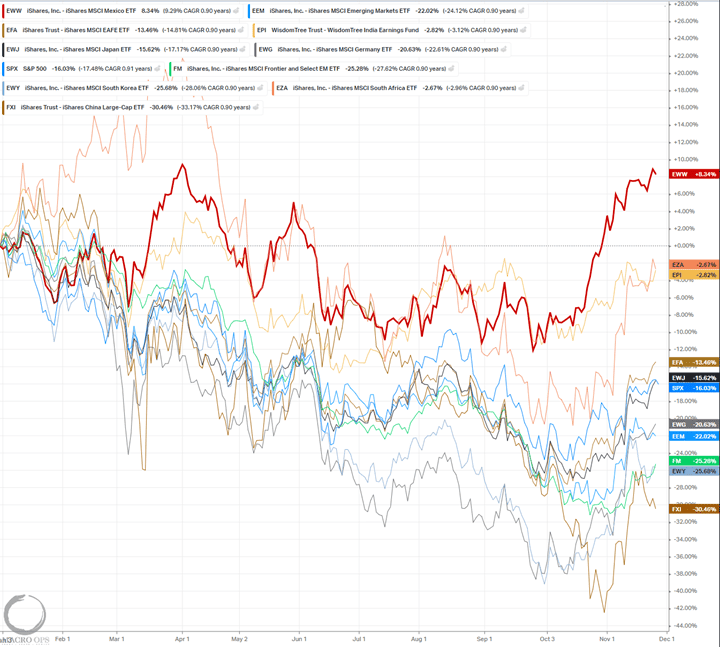Image resolution: width=720 pixels, height=647 pixels.
Task: Click the green color bar beside FM
Action: click(170, 68)
